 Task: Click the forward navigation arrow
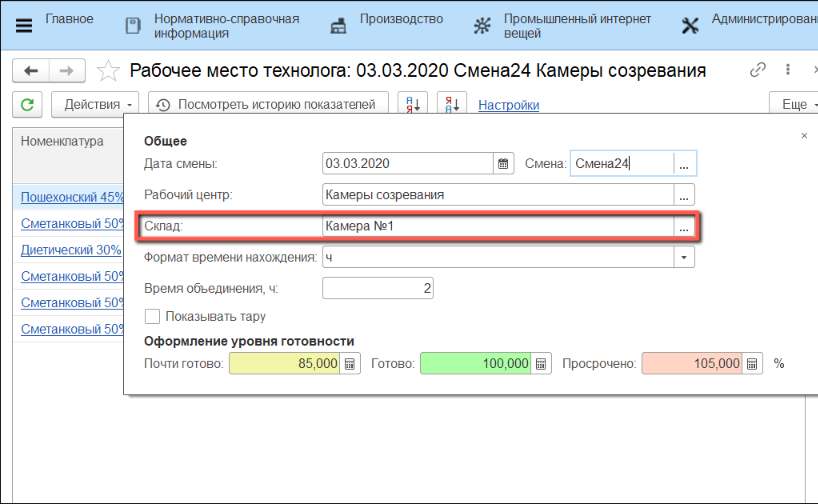[66, 71]
